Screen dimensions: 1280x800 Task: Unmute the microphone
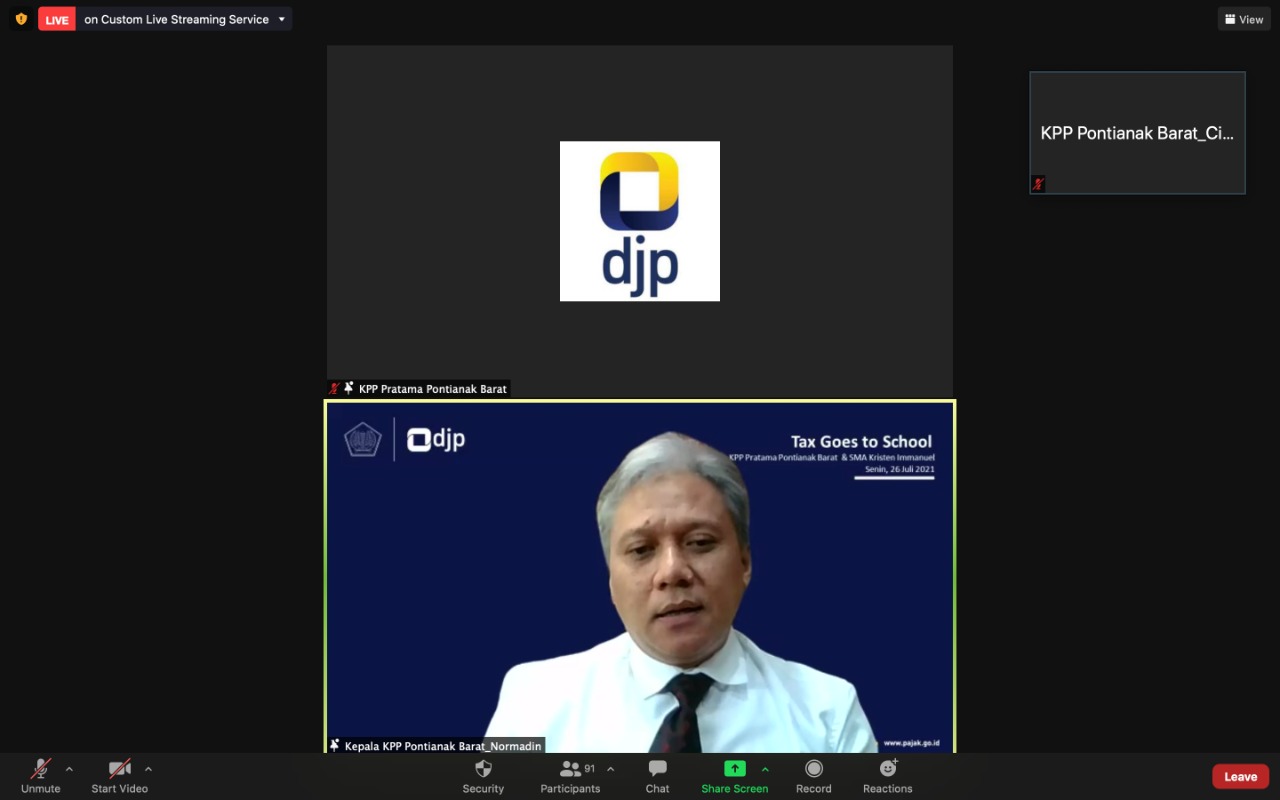click(x=41, y=769)
